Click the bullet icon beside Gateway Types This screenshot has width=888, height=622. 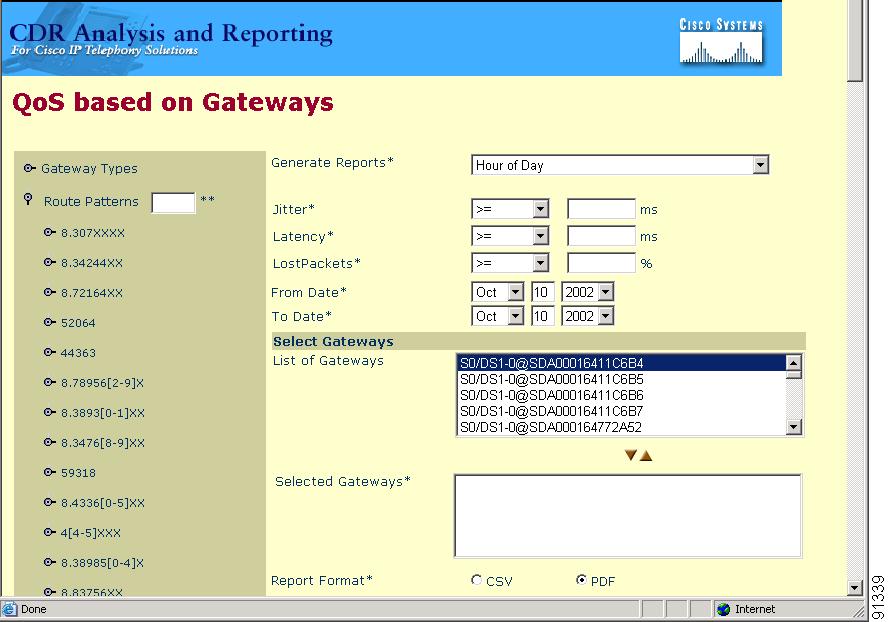(x=30, y=168)
